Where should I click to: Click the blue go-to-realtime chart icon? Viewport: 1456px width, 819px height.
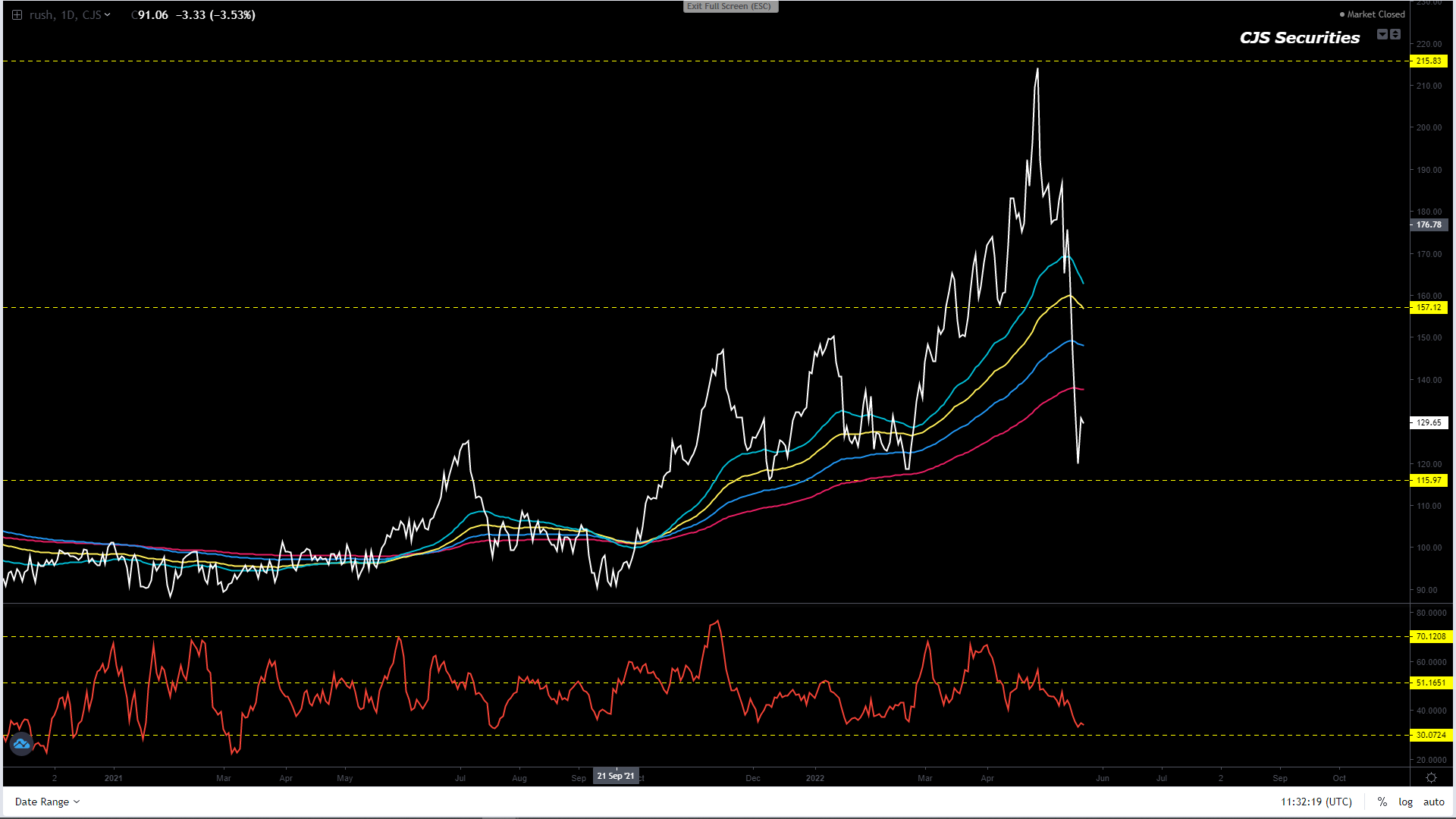tap(21, 744)
